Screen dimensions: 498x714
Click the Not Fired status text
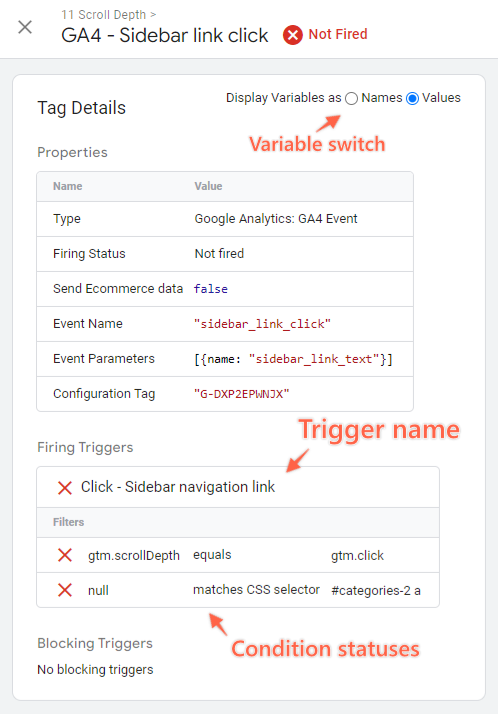[x=338, y=34]
